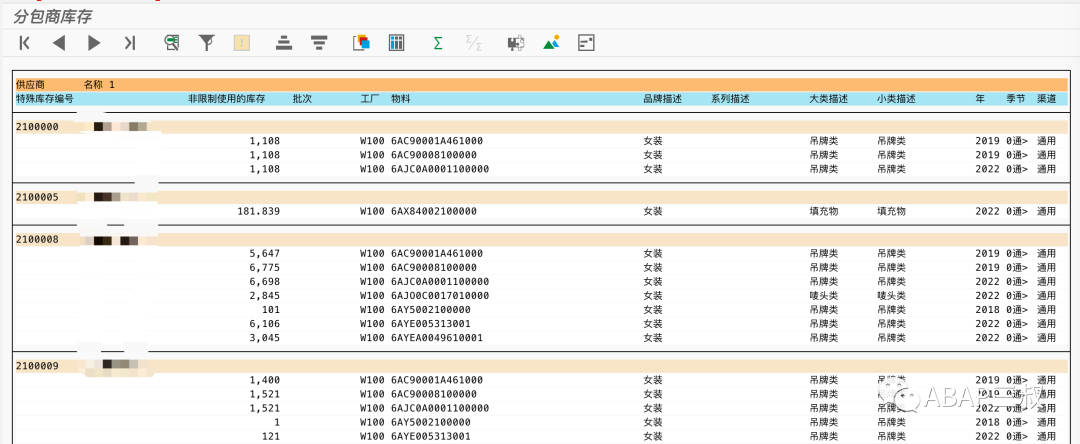Click the 年 column header
Screen dimensions: 1080x444
tap(980, 99)
